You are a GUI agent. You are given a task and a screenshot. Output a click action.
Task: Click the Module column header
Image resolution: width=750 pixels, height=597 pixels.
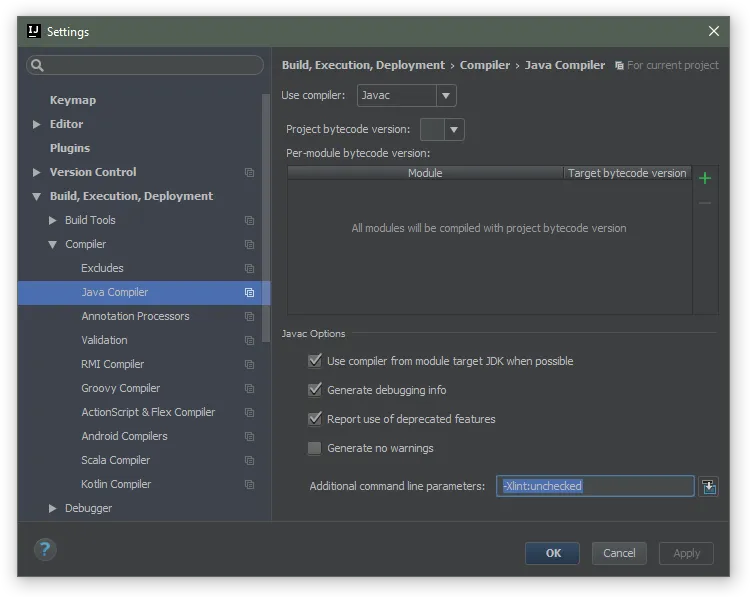[x=425, y=173]
